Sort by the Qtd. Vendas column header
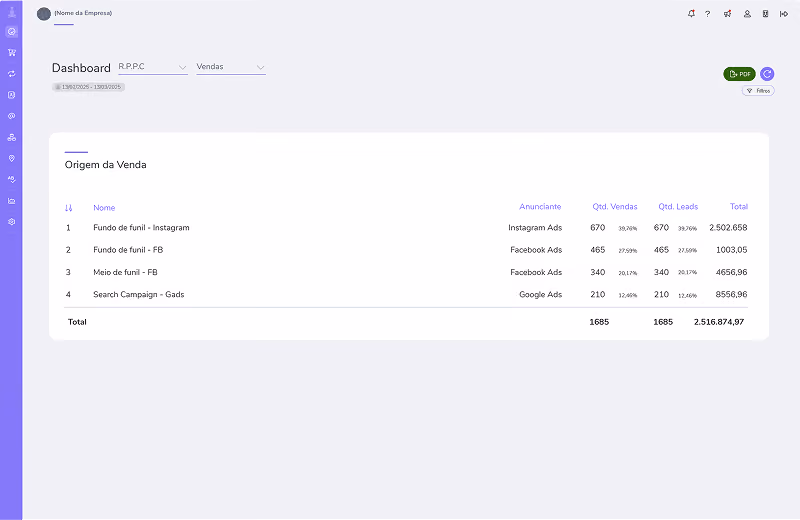This screenshot has width=800, height=520. pos(615,207)
